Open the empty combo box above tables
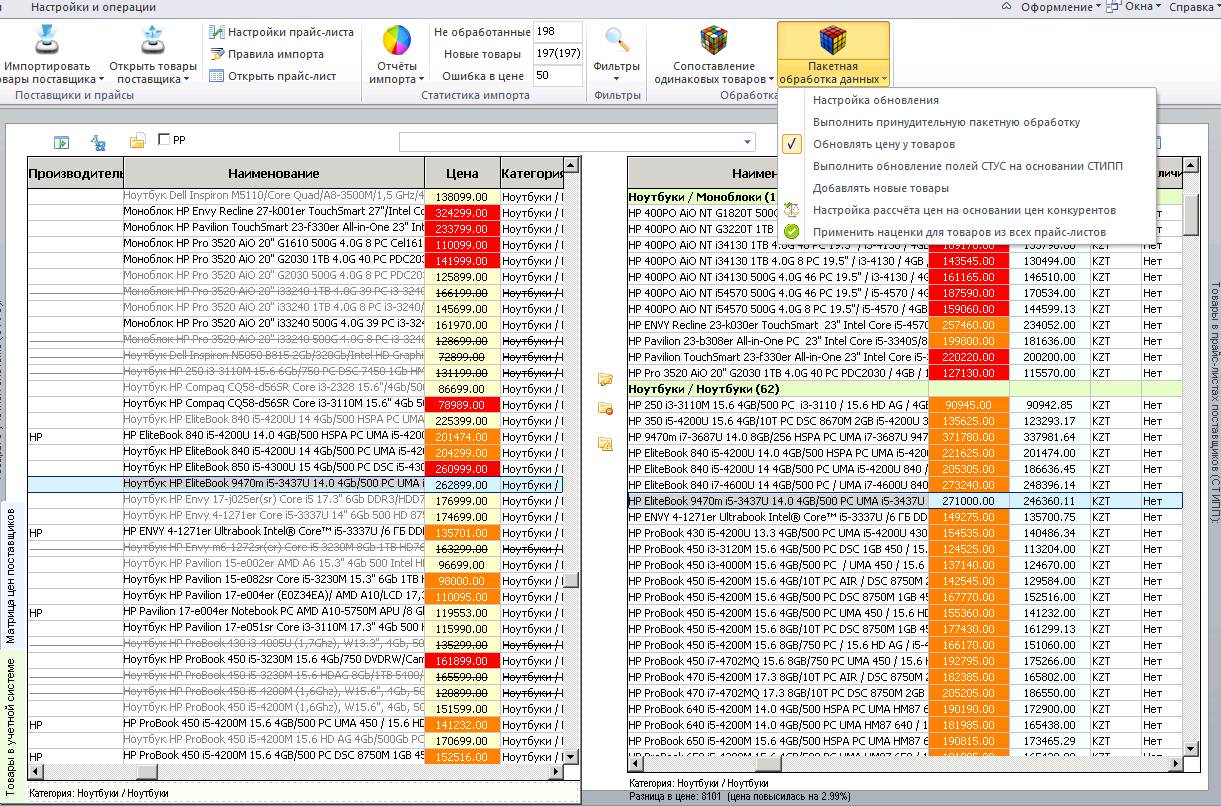The height and width of the screenshot is (806, 1221). (577, 141)
